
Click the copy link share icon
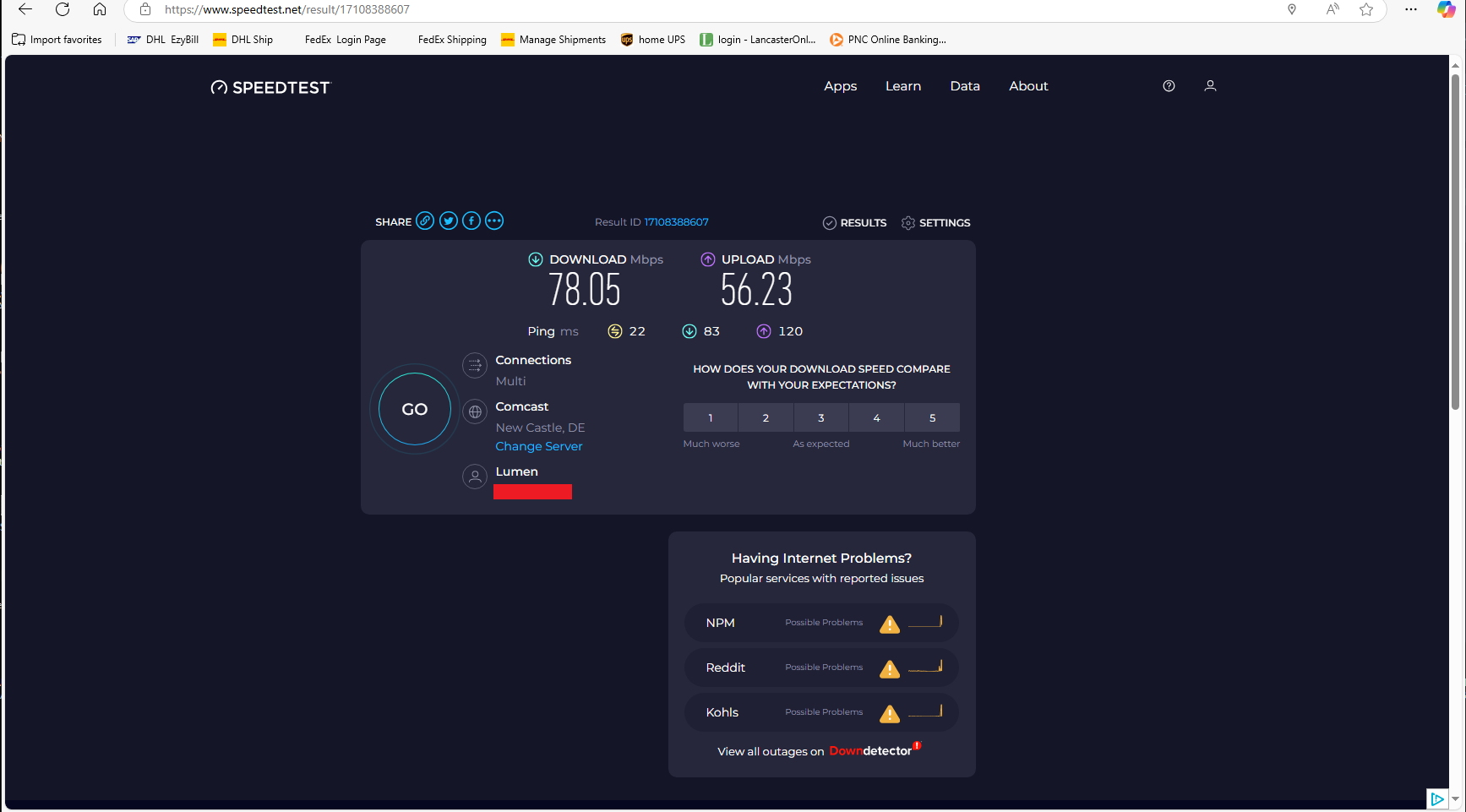tap(425, 221)
